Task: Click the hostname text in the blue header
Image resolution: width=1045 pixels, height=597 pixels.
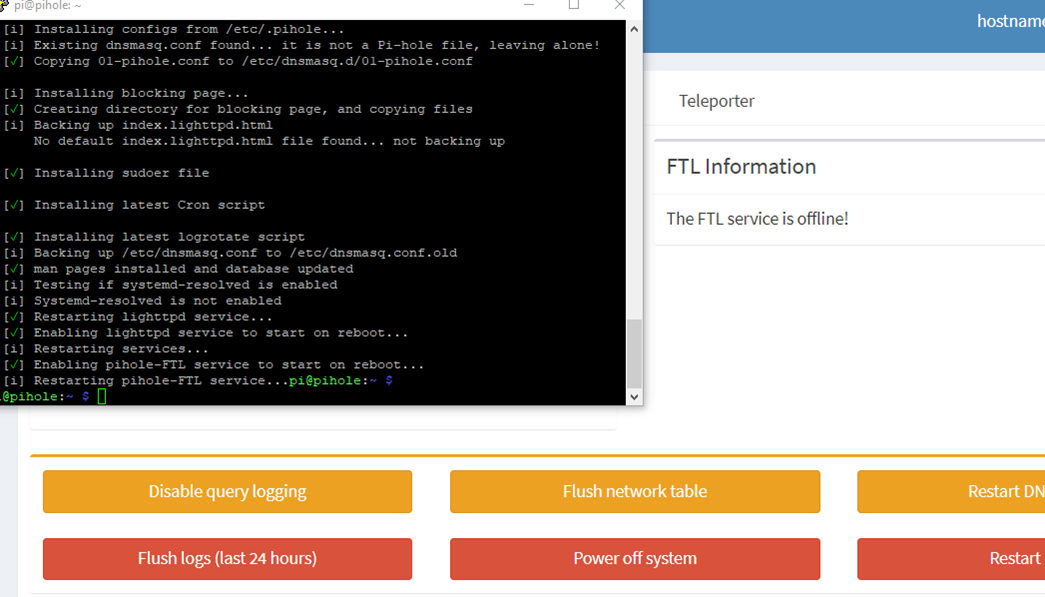Action: point(1010,21)
